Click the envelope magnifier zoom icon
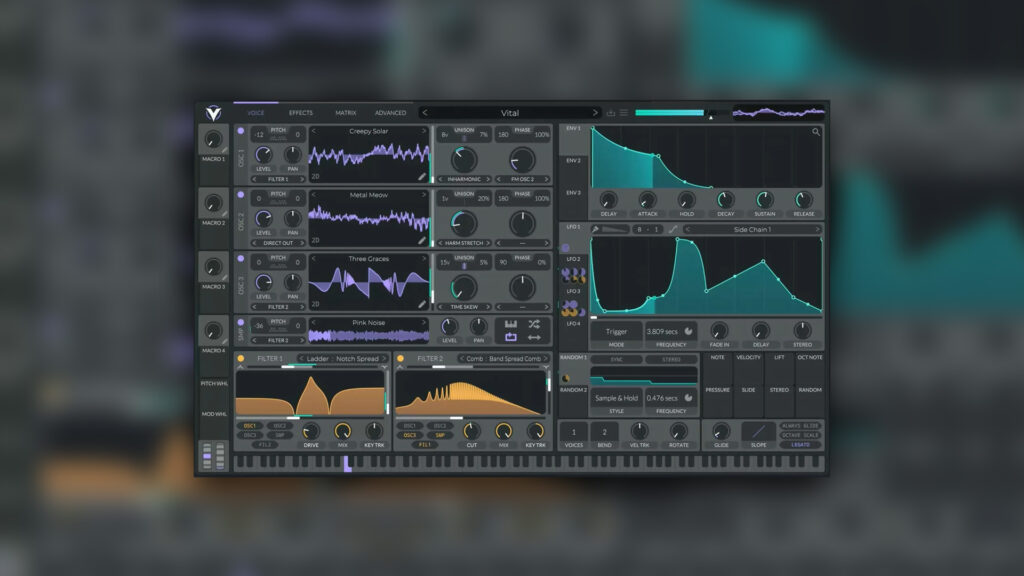The width and height of the screenshot is (1024, 576). [816, 132]
